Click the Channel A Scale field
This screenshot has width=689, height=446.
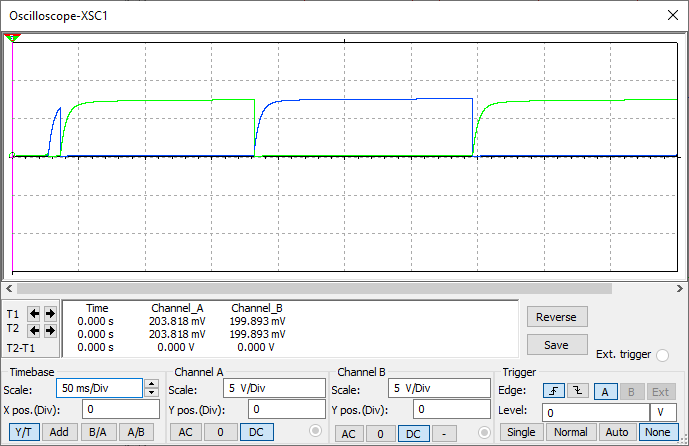click(x=274, y=388)
